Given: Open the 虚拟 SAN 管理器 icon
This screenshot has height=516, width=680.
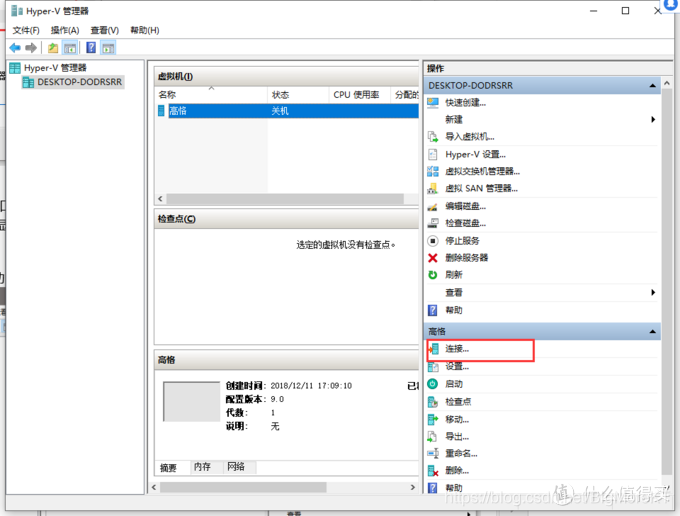Looking at the screenshot, I should coord(433,189).
